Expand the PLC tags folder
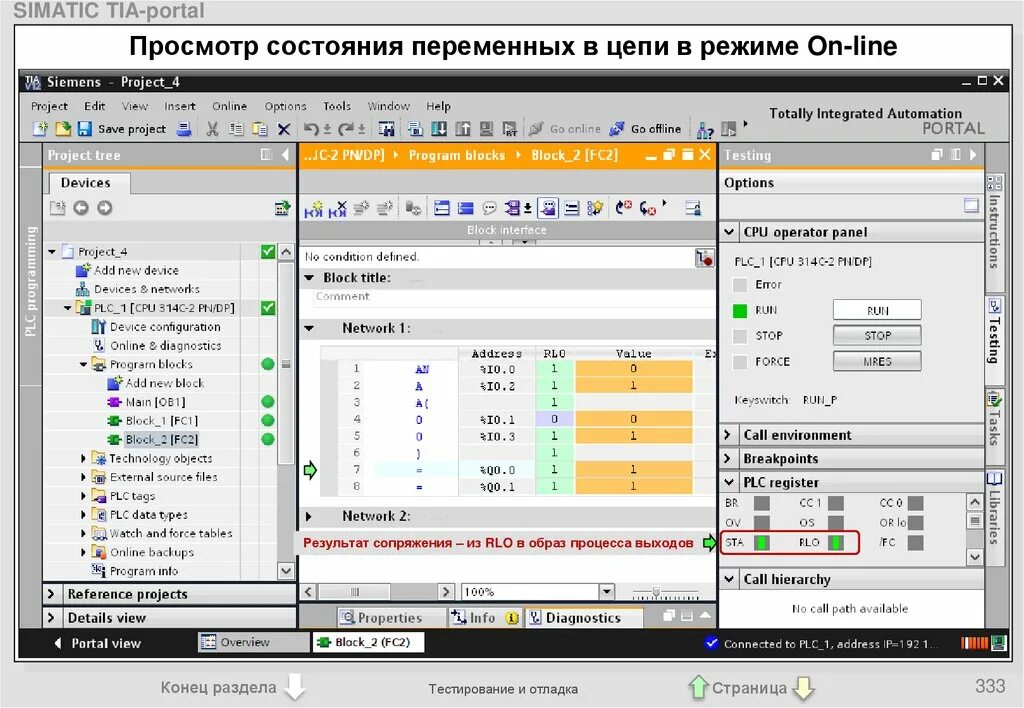The height and width of the screenshot is (708, 1024). click(x=83, y=496)
